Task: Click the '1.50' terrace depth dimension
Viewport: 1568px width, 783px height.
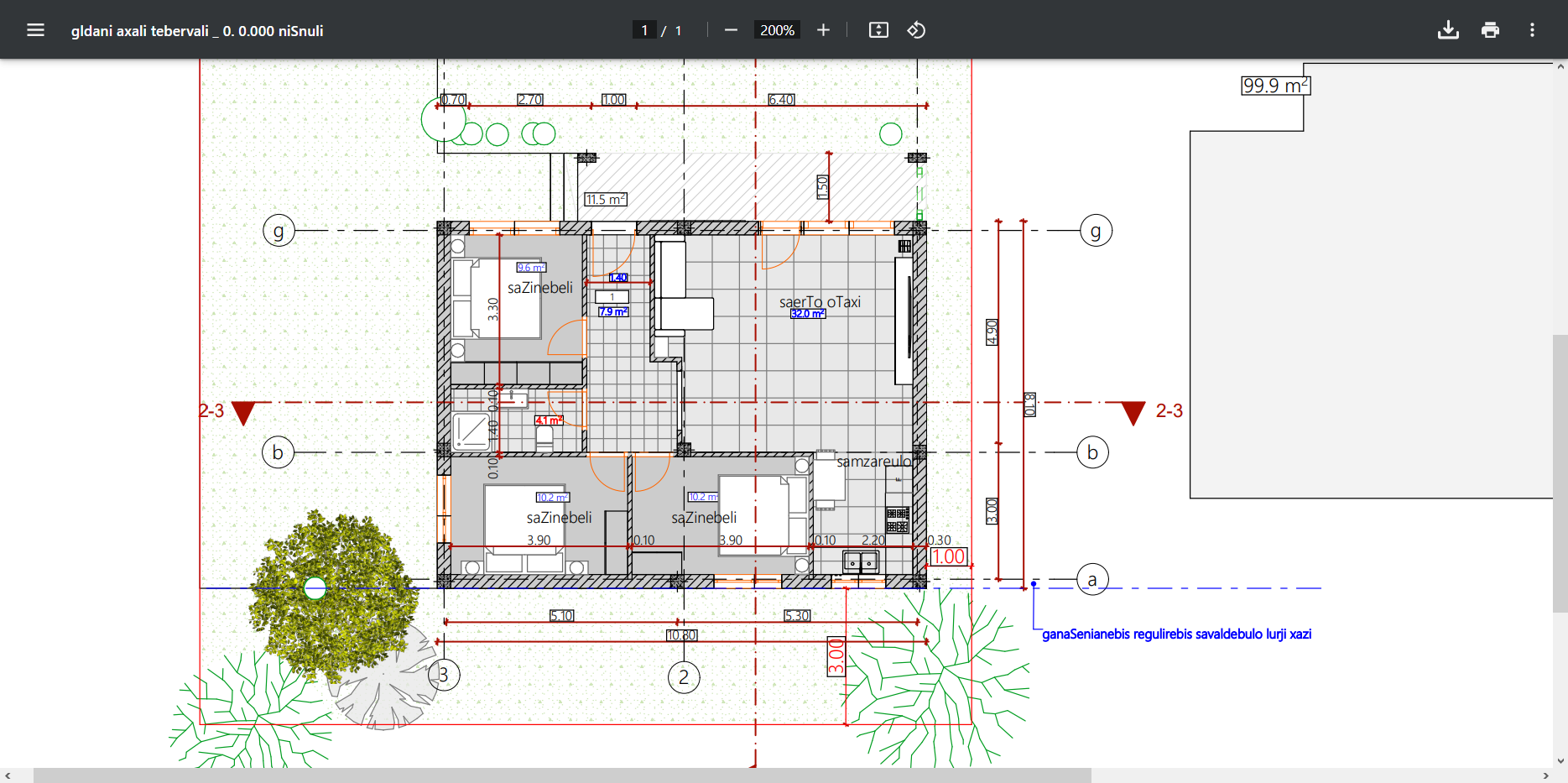Action: (x=823, y=187)
